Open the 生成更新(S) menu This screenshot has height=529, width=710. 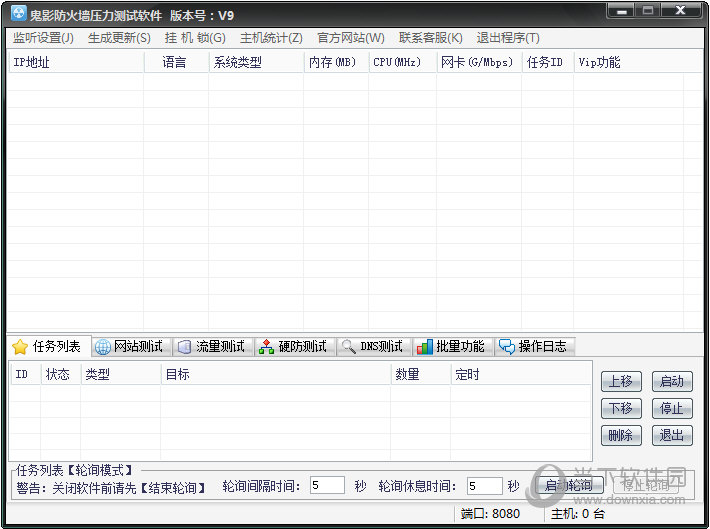tap(119, 38)
